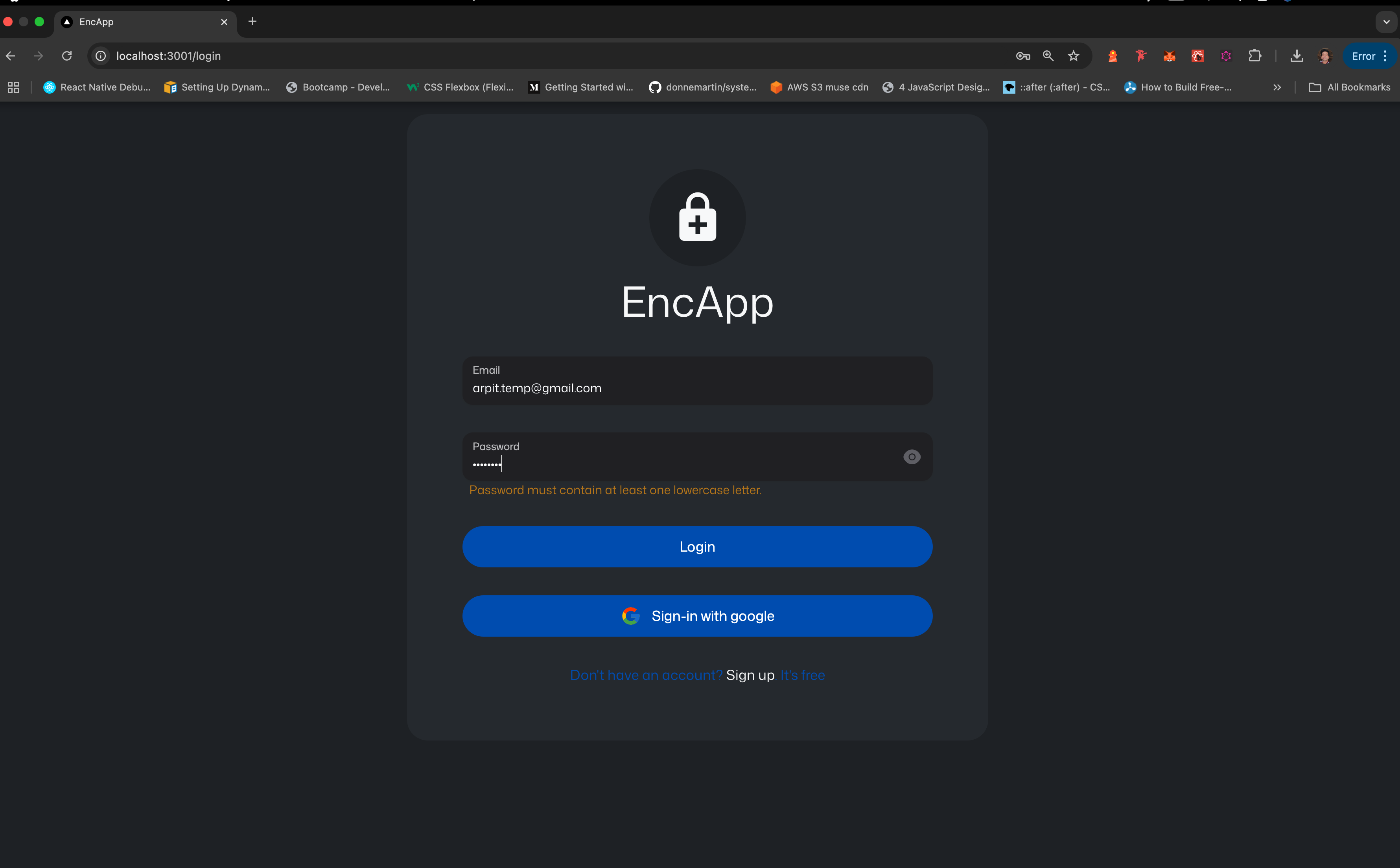This screenshot has height=868, width=1400.
Task: Toggle password visibility eye icon
Action: click(x=911, y=457)
